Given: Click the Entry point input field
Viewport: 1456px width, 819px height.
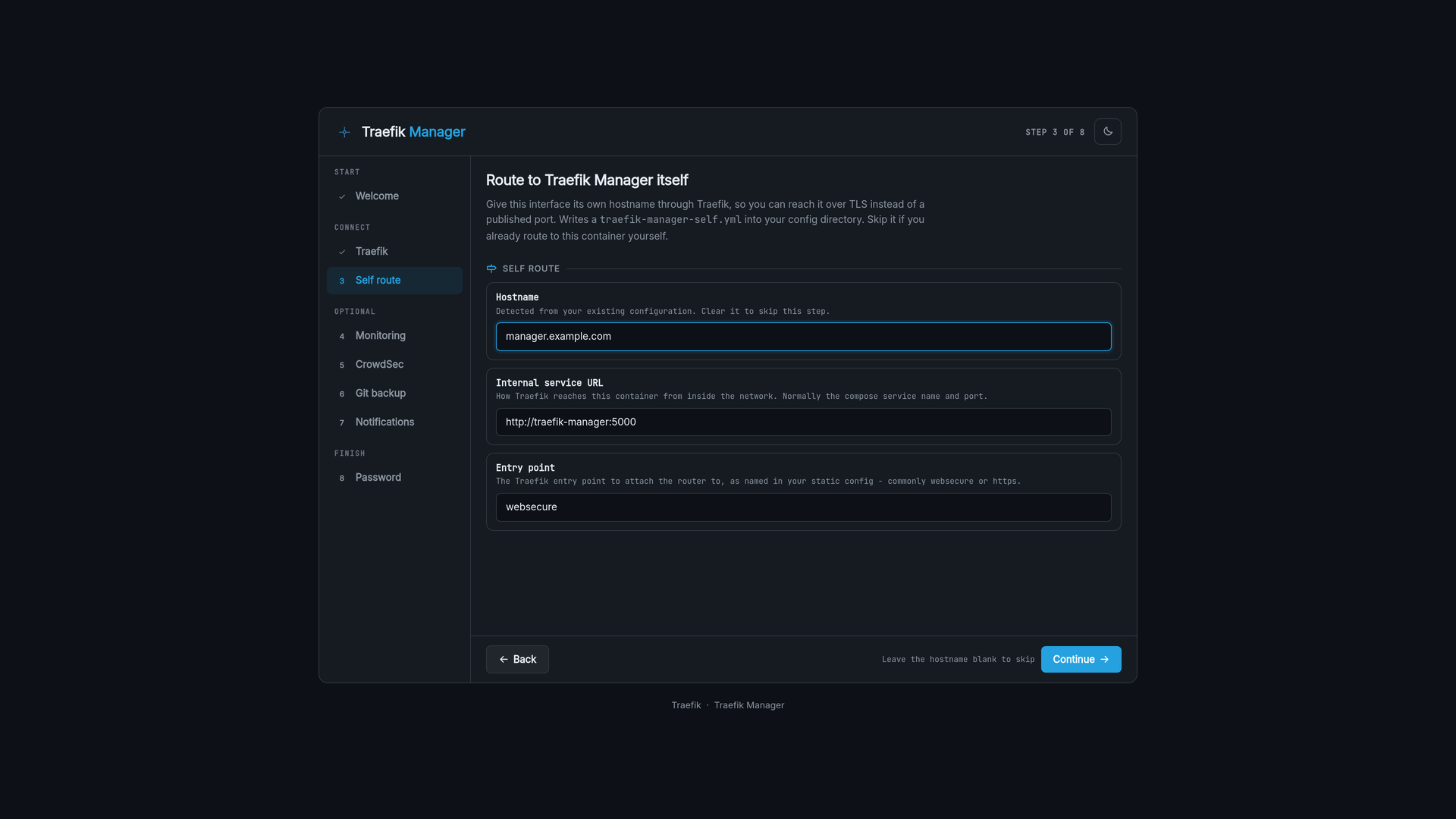Looking at the screenshot, I should tap(803, 507).
